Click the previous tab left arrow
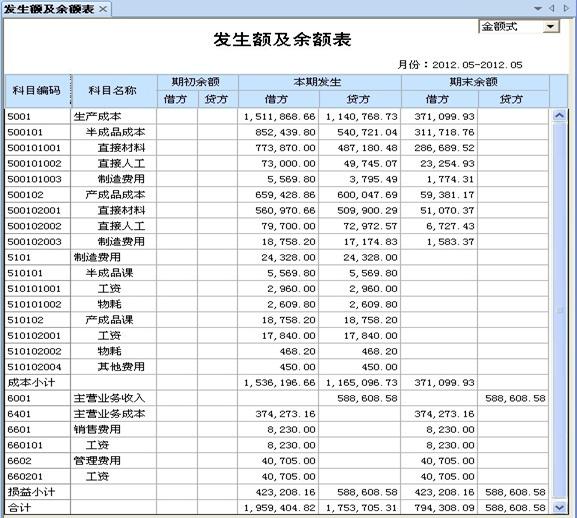 click(552, 8)
